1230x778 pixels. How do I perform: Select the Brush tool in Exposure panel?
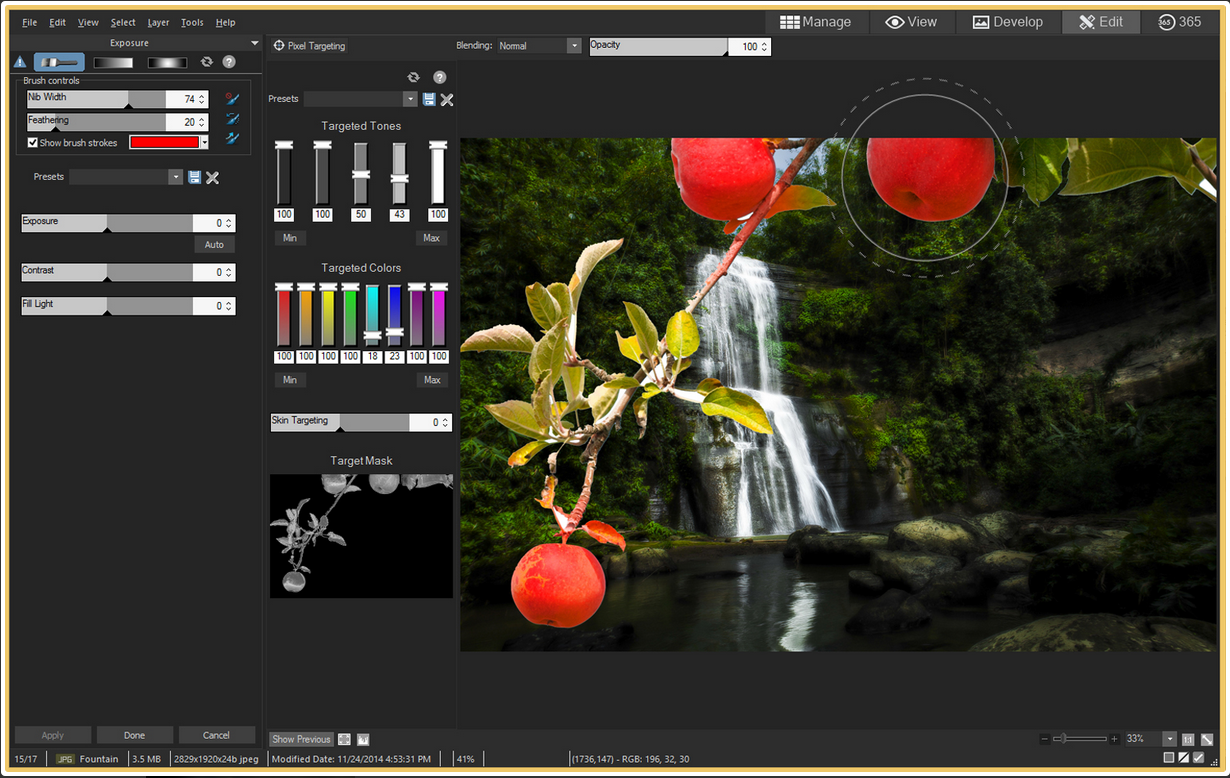coord(59,62)
